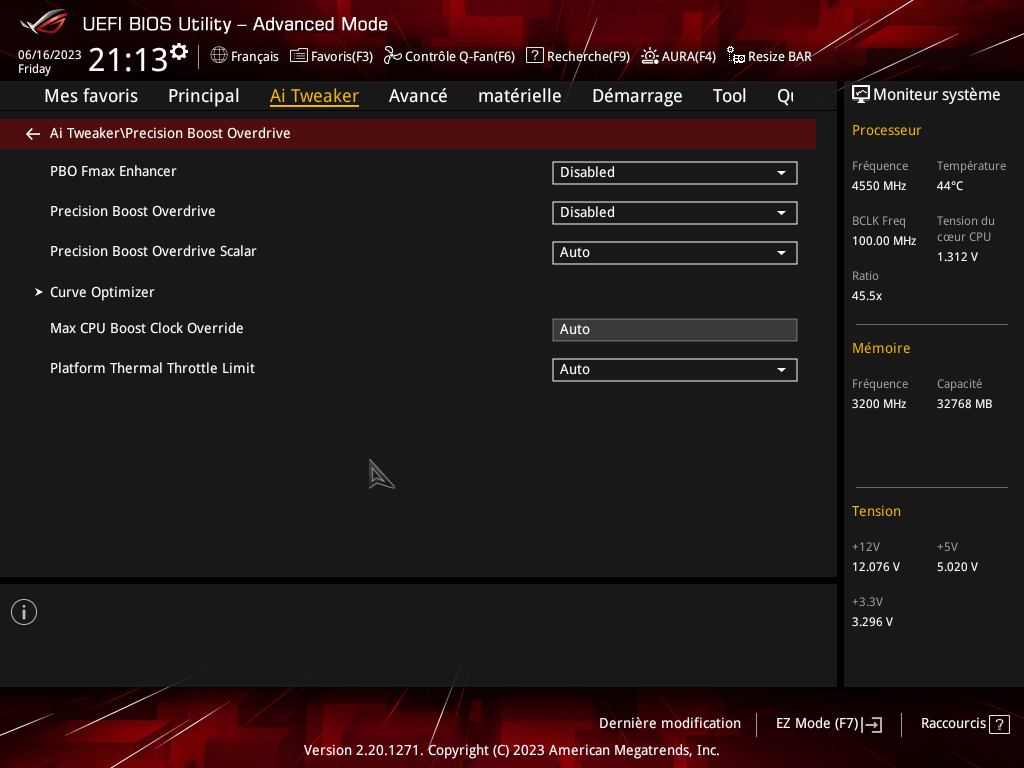Click the back arrow in breadcrumb
The height and width of the screenshot is (768, 1024).
pyautogui.click(x=33, y=133)
